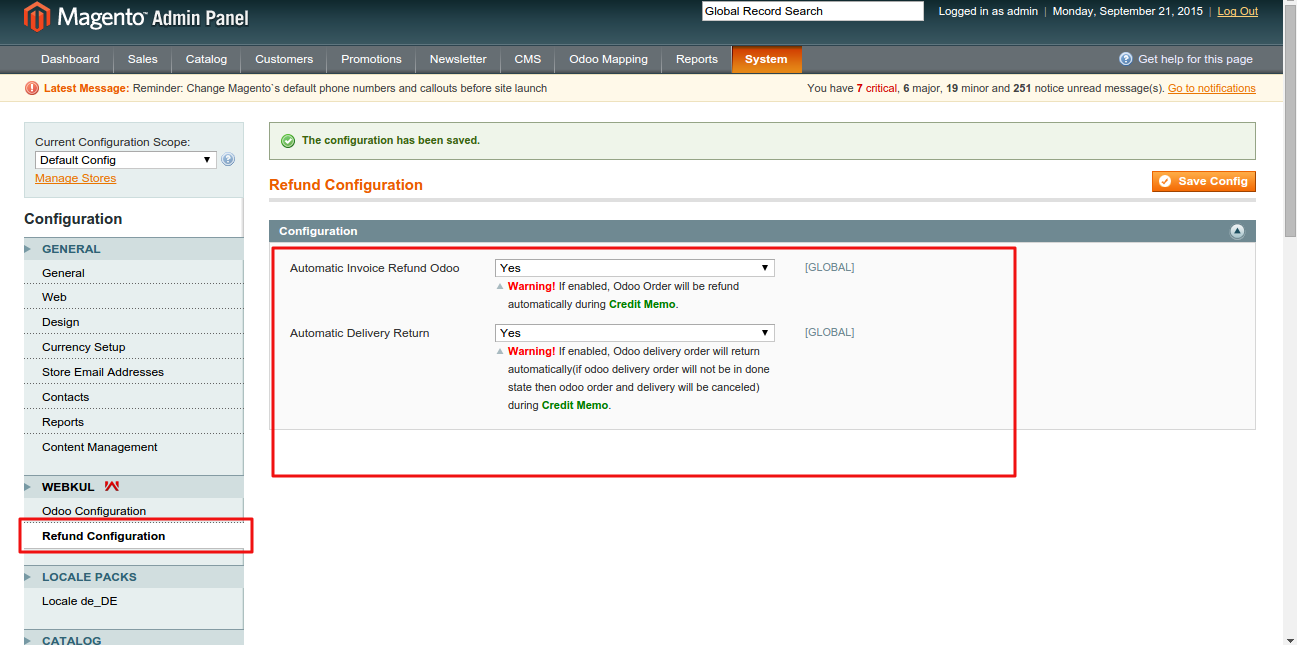Screen dimensions: 1297x645
Task: Expand the GENERAL sidebar group
Action: (133, 249)
